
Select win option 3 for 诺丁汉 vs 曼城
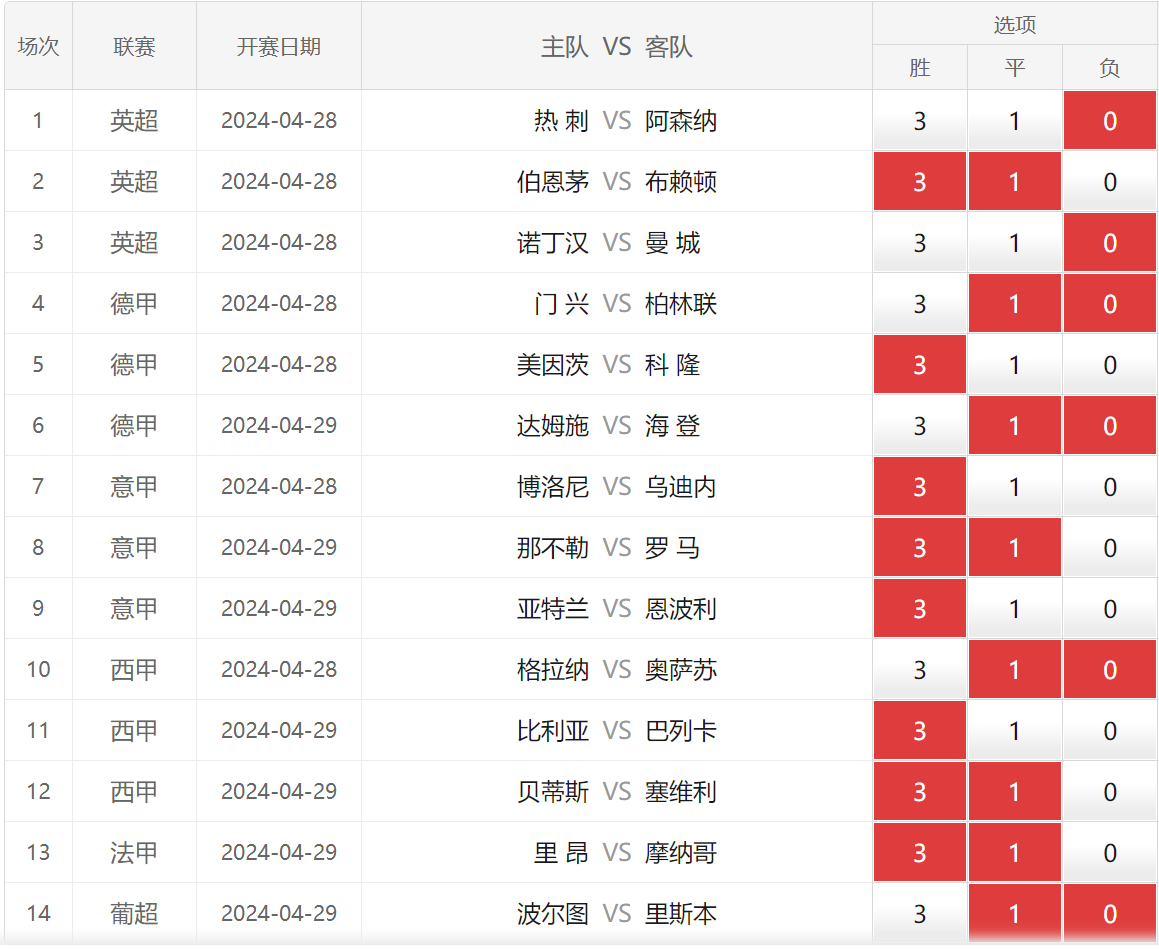point(920,242)
